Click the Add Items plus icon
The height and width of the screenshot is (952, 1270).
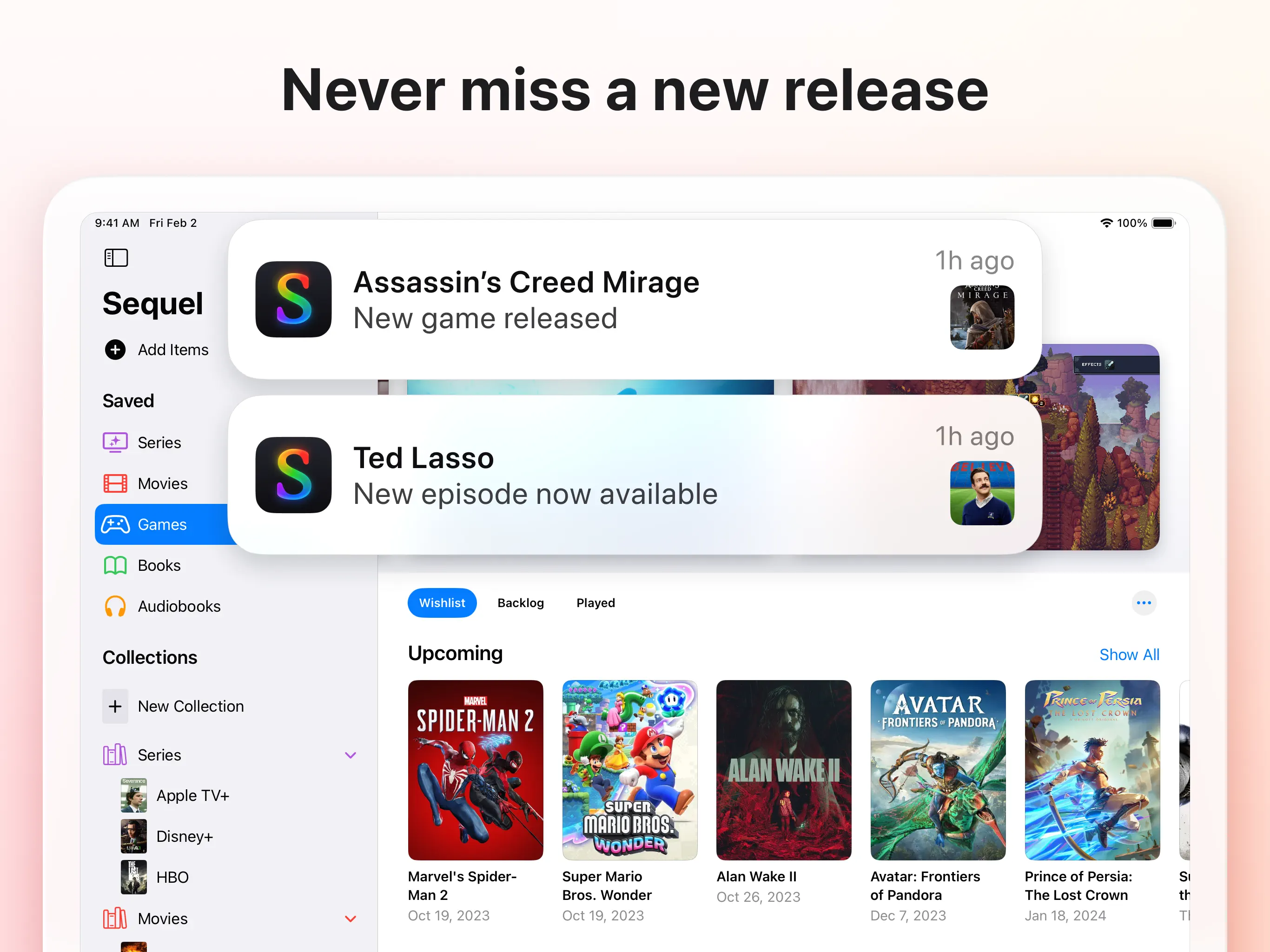click(x=115, y=350)
